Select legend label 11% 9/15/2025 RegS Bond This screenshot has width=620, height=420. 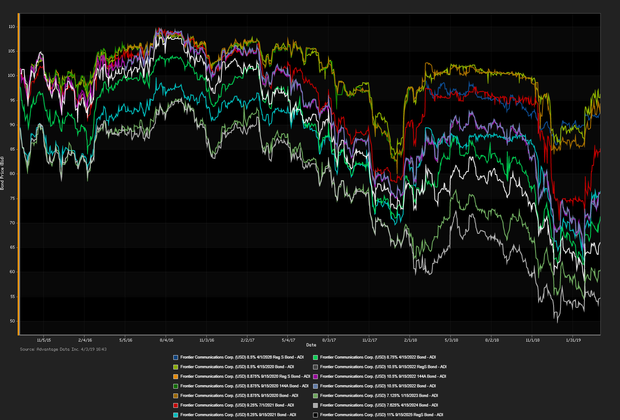click(x=382, y=415)
